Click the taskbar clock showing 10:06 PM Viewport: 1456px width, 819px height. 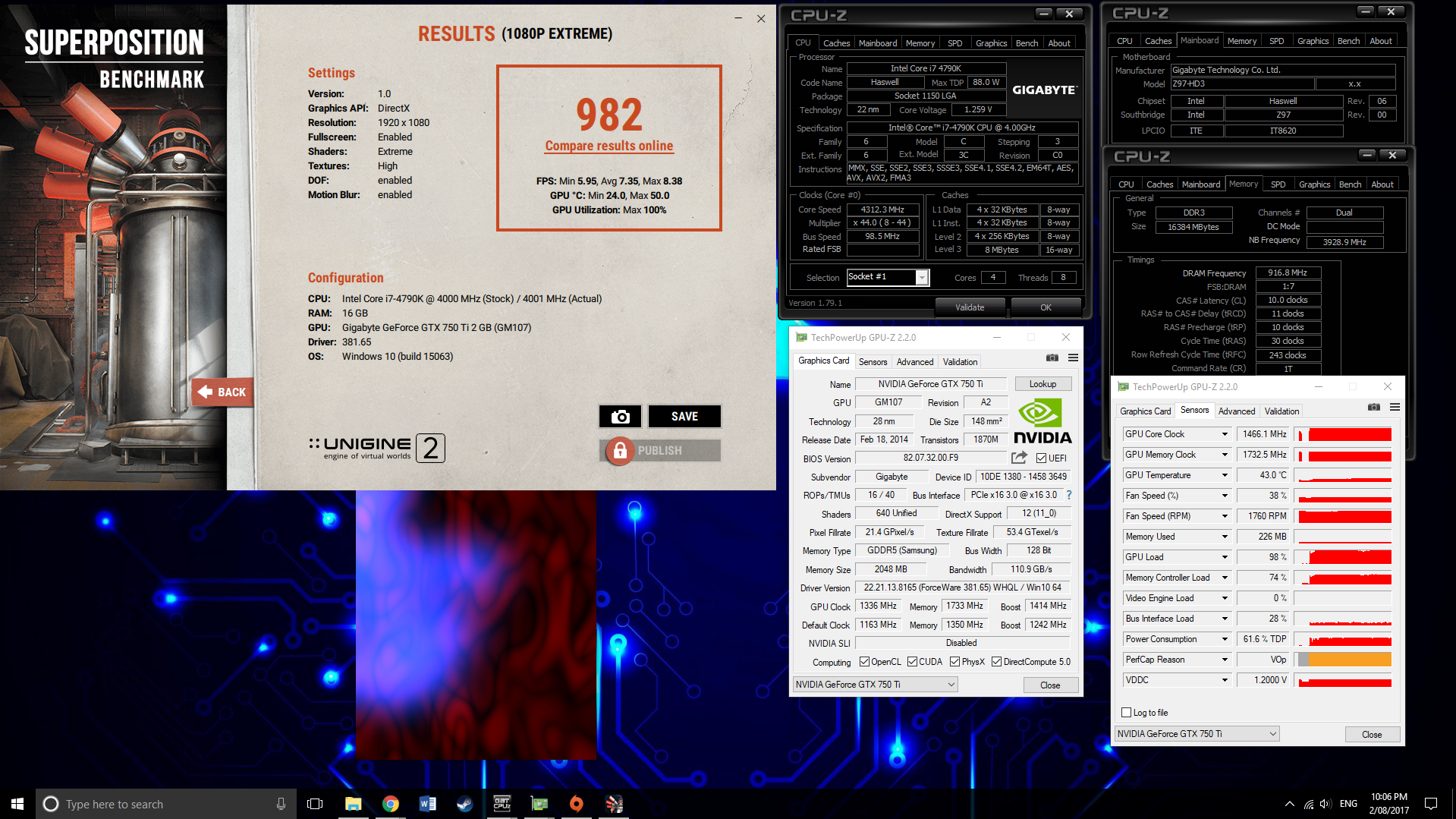pos(1388,804)
